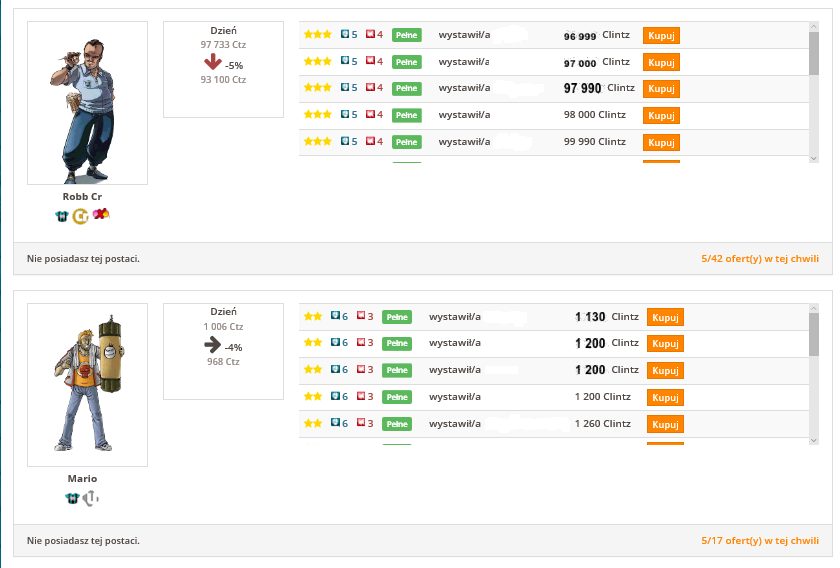Screen dimensions: 840x568
Task: Click the jersey clan icon under Mario
Action: pos(72,498)
